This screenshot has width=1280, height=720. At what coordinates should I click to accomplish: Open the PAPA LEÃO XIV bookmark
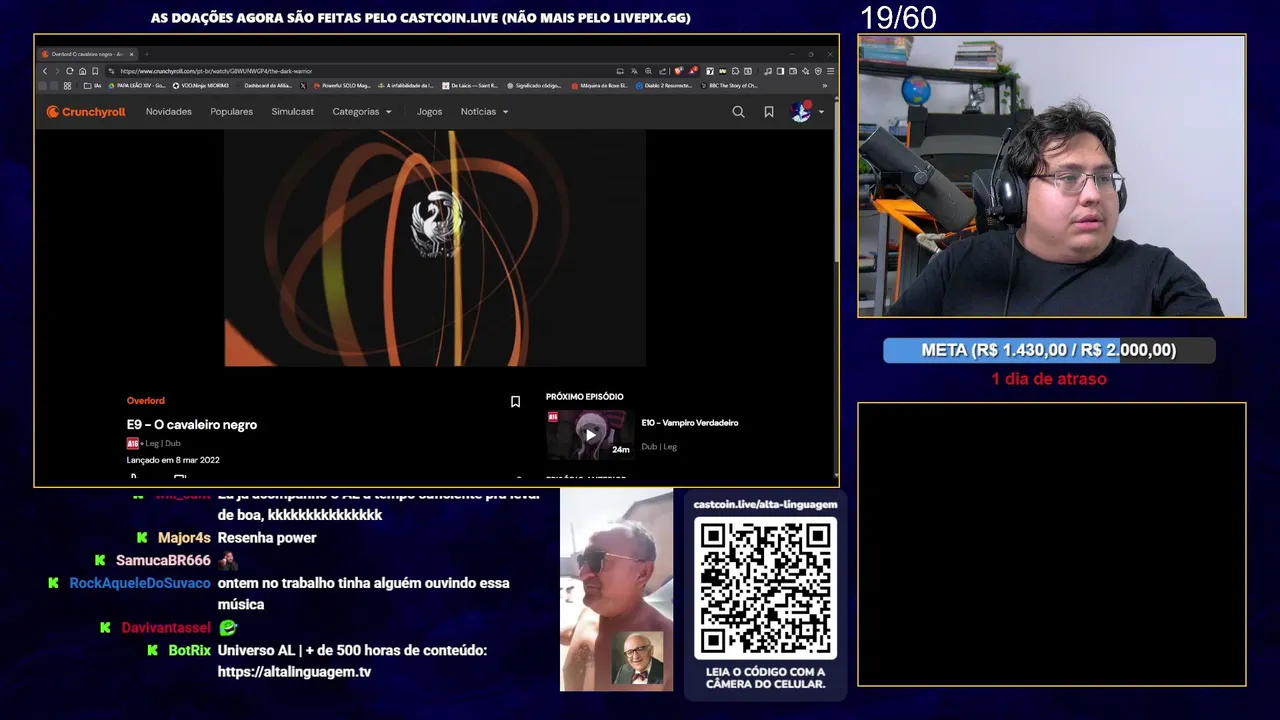[136, 86]
